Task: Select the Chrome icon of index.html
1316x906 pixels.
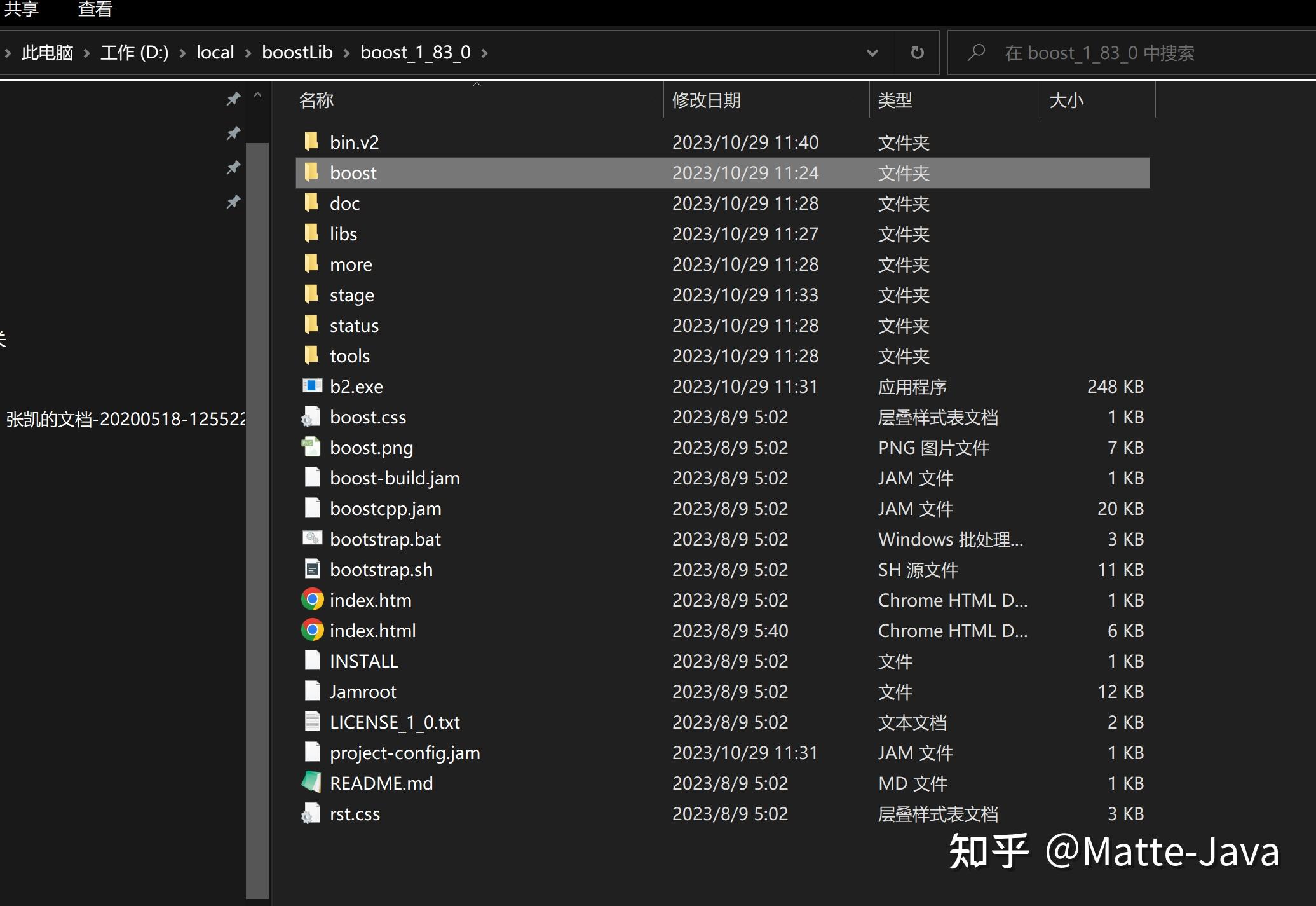Action: [311, 630]
